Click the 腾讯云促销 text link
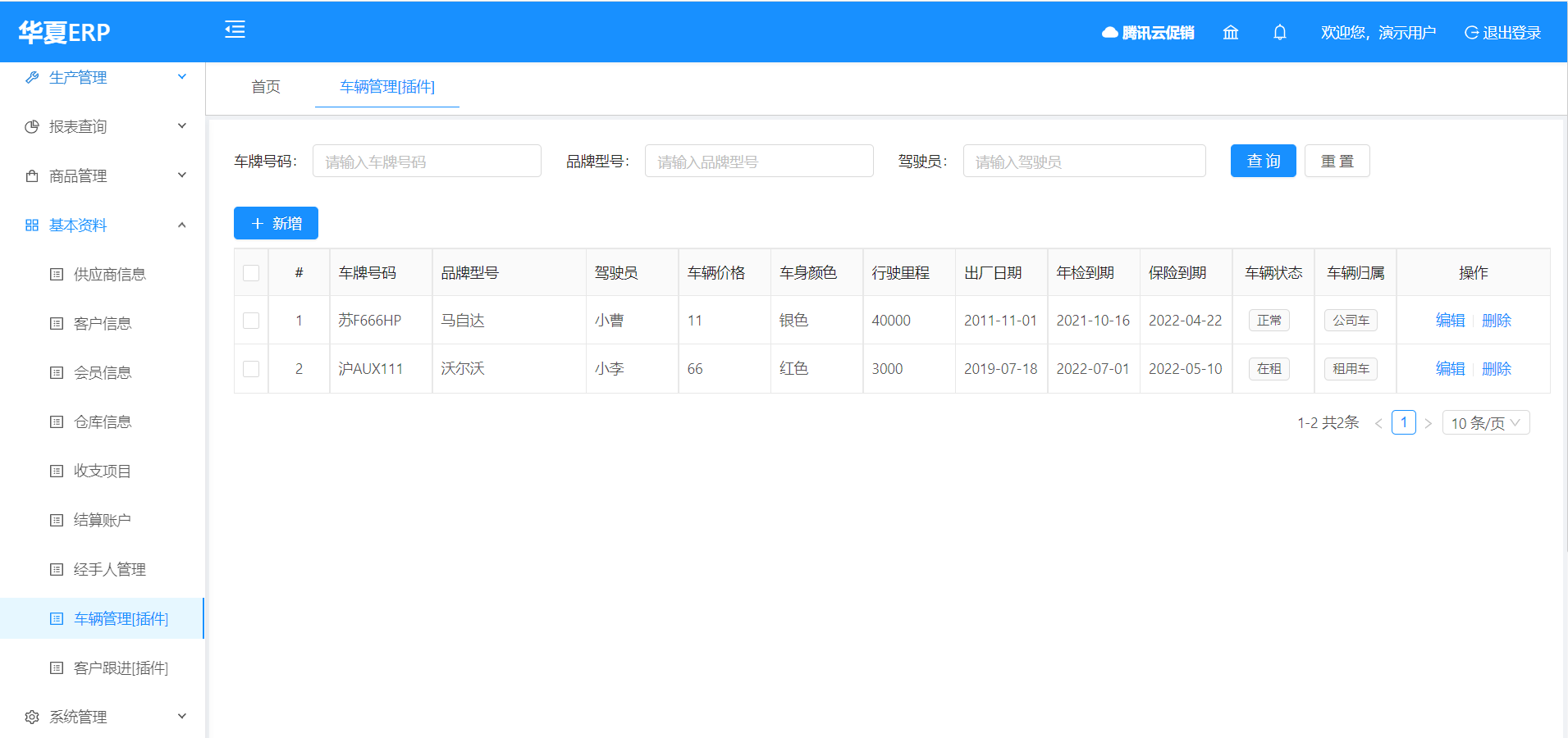This screenshot has height=738, width=1568. point(1158,33)
